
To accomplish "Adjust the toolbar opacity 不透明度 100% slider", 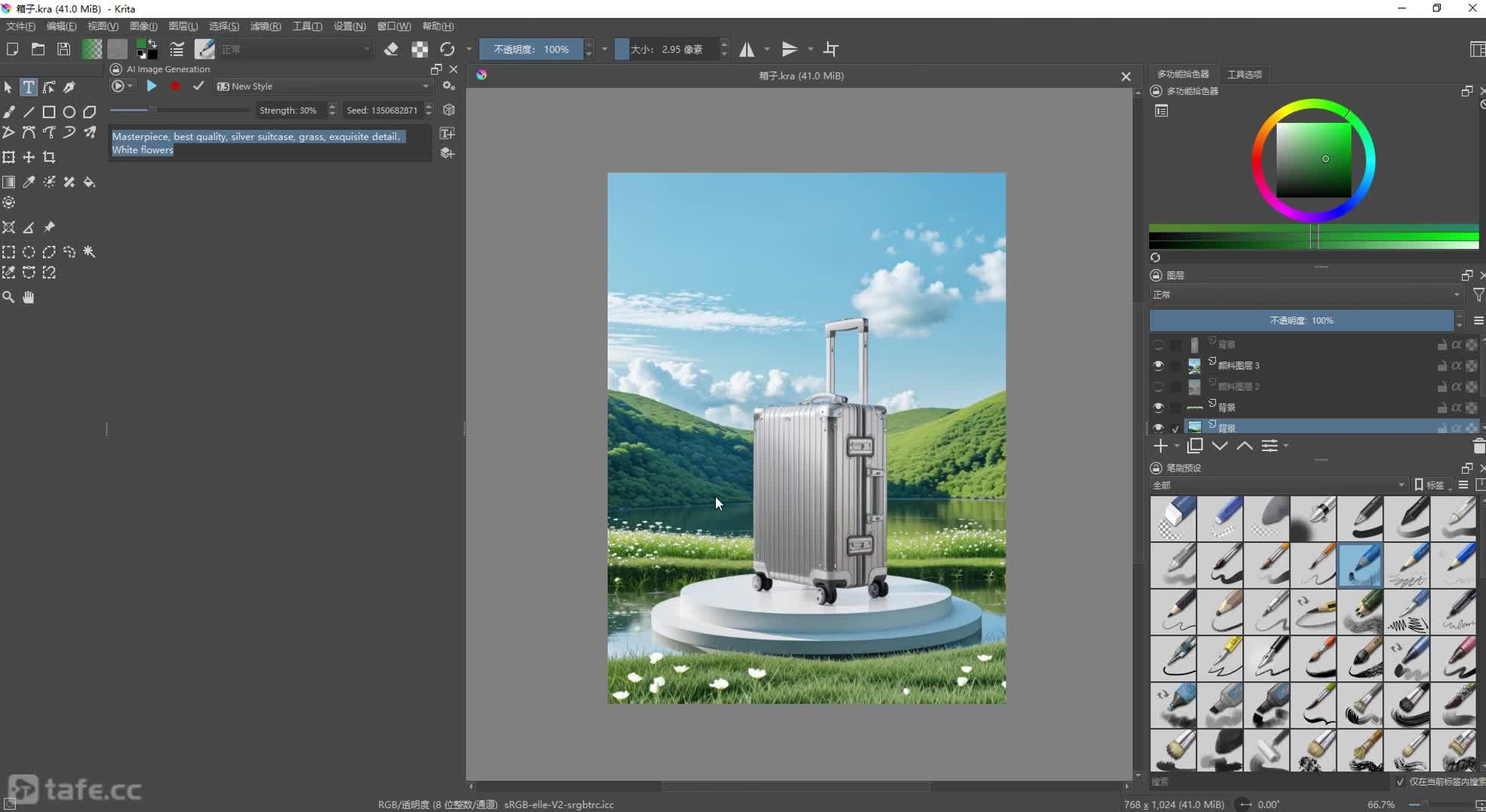I will pos(531,50).
